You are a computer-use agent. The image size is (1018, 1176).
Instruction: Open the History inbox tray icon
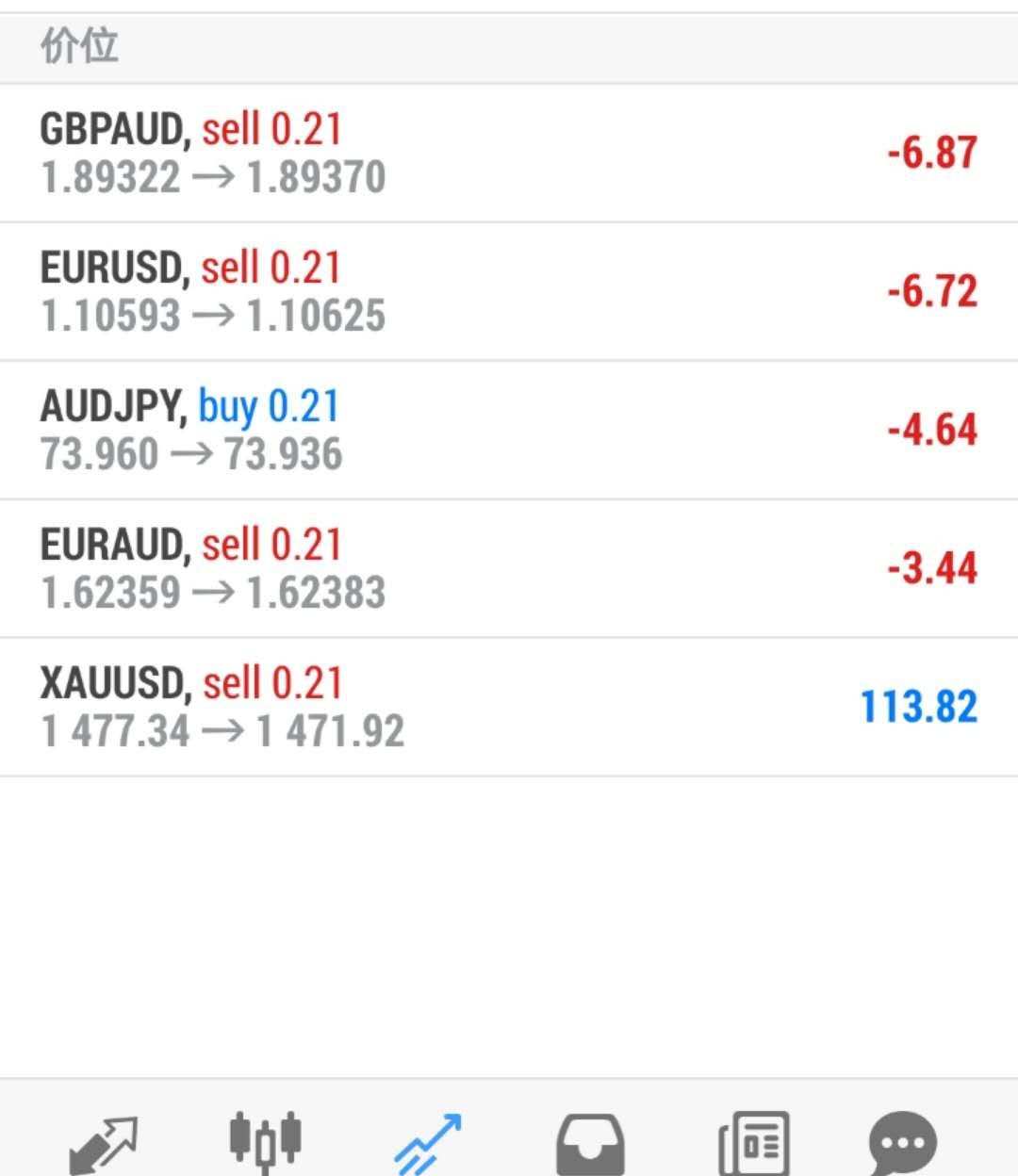[x=589, y=1143]
